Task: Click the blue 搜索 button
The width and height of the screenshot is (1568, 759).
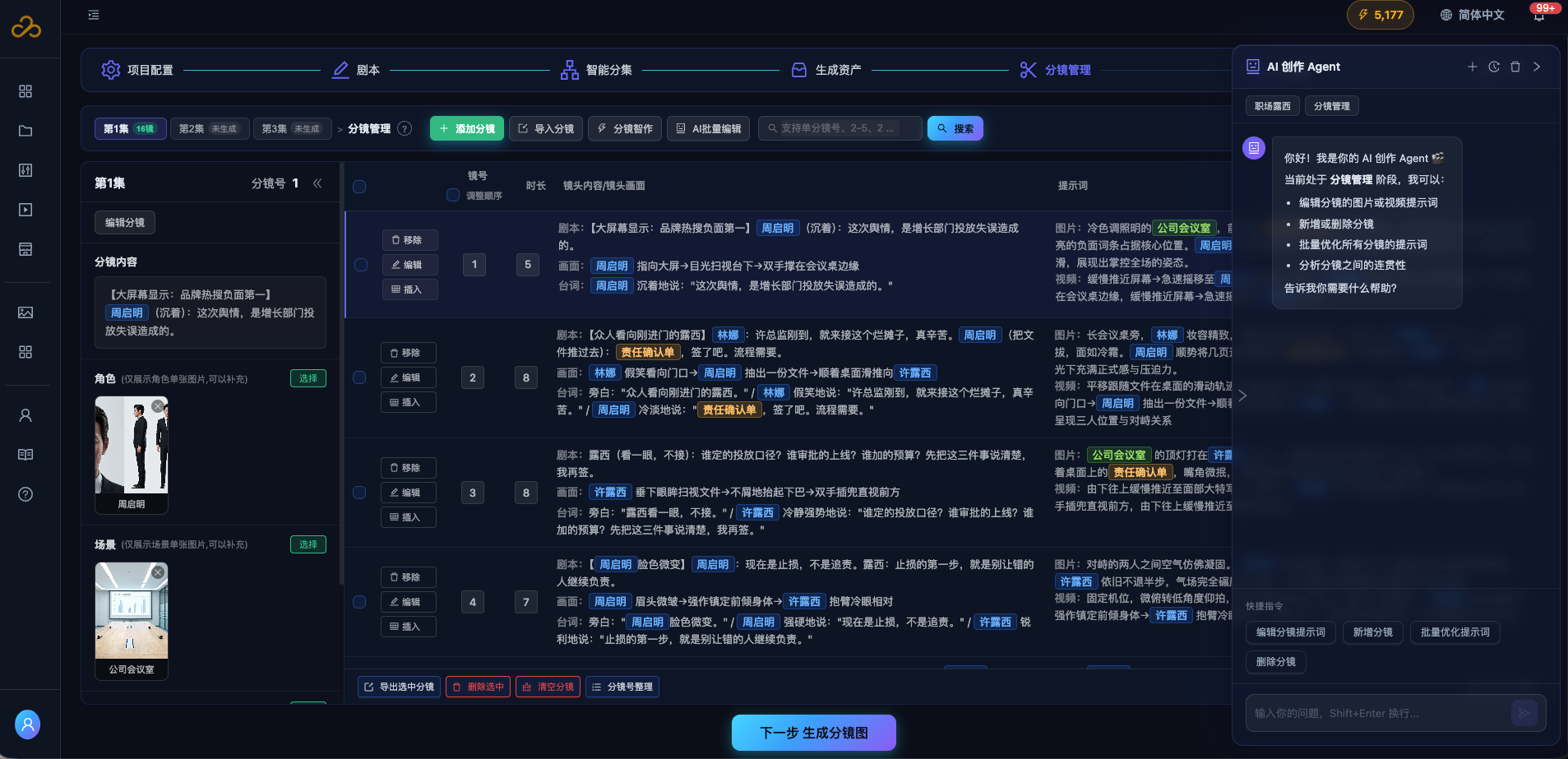Action: point(955,129)
